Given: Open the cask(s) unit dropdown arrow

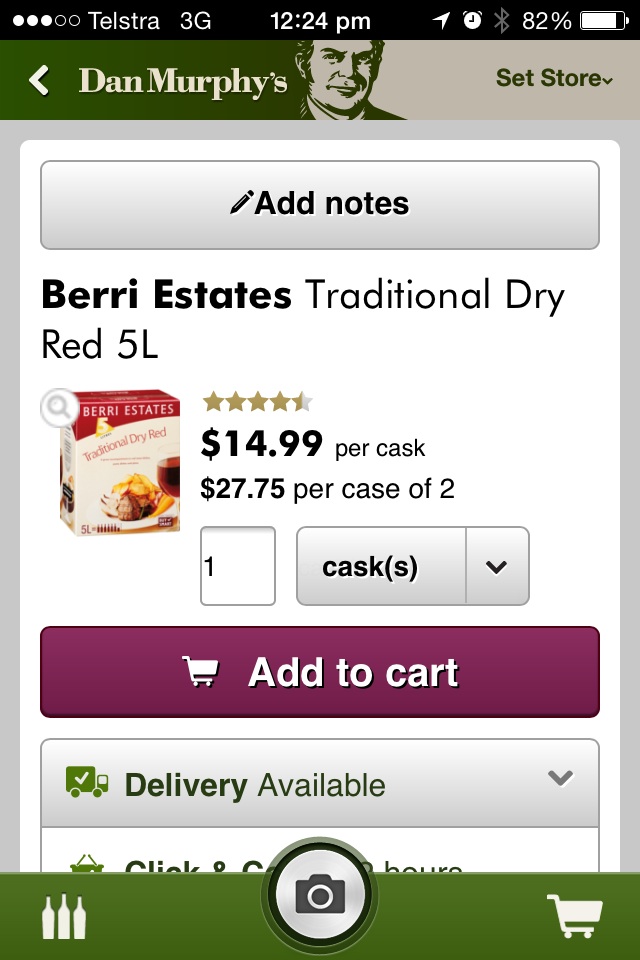Looking at the screenshot, I should click(x=497, y=566).
